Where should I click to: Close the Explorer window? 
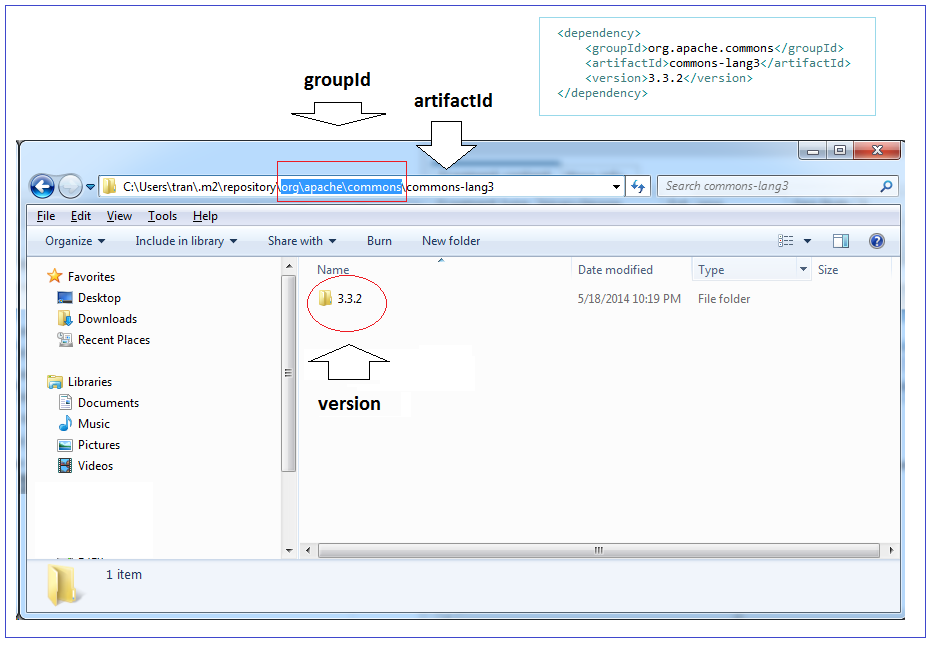(877, 151)
